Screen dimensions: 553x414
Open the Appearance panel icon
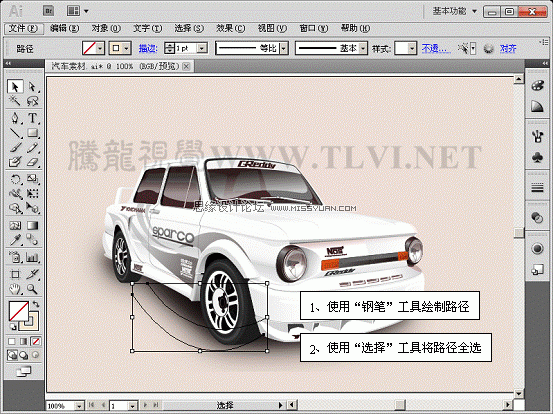(537, 249)
